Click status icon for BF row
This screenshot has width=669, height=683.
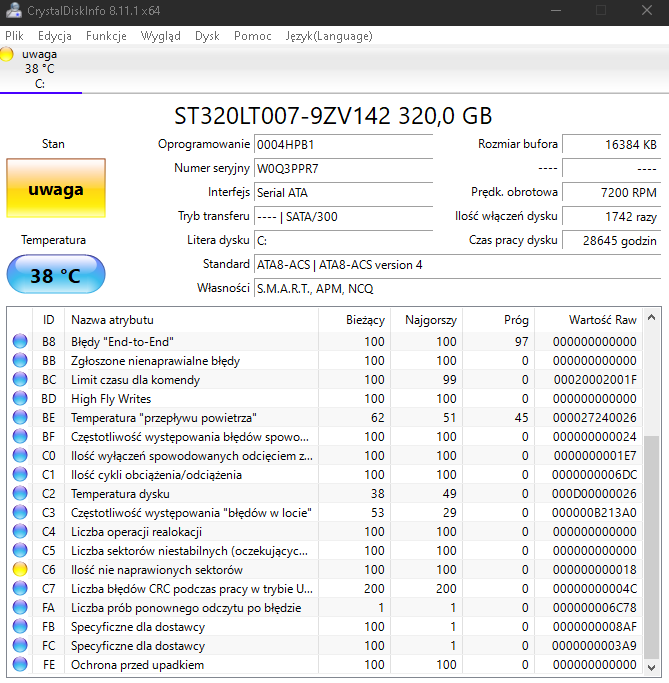pos(20,436)
